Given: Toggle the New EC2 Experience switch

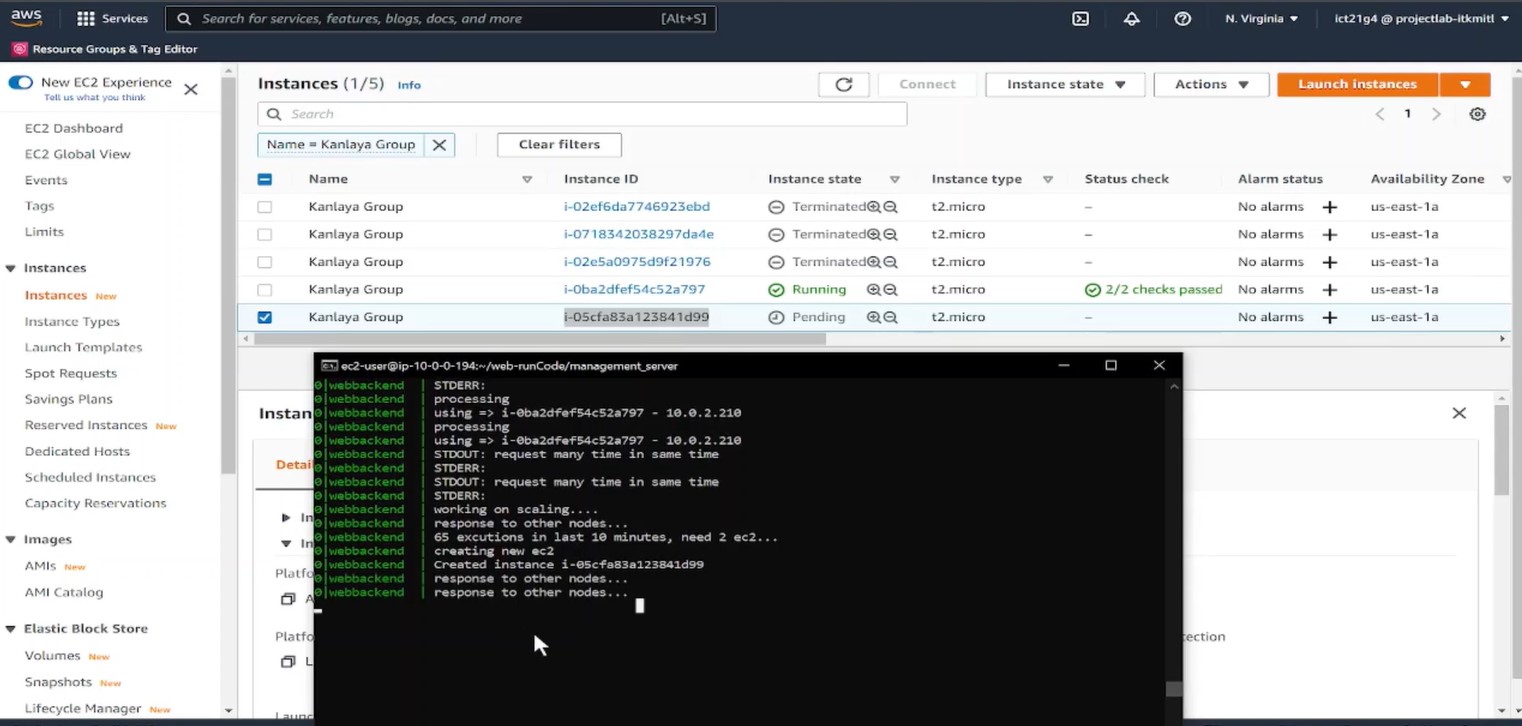Looking at the screenshot, I should [x=20, y=82].
